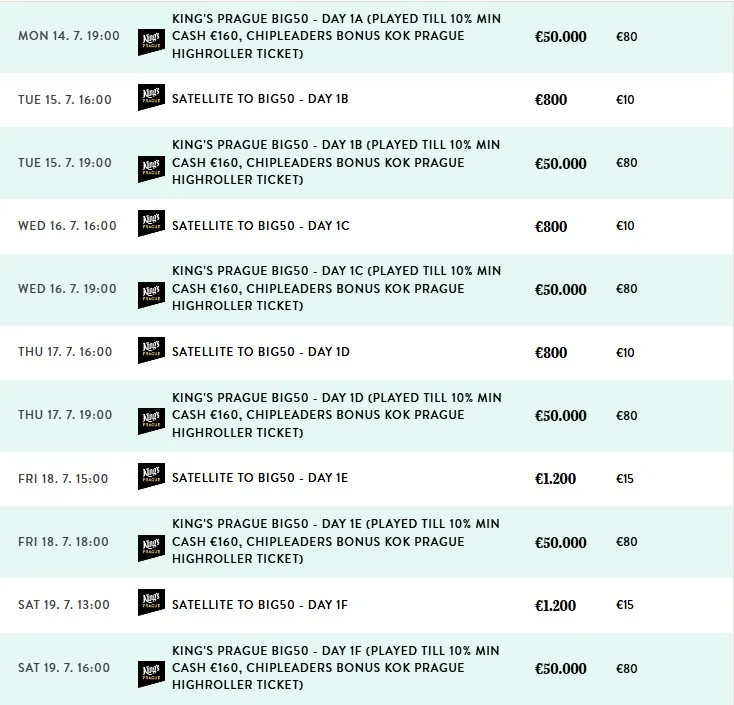734x705 pixels.
Task: Open Satellite to BIG50 - Day 1D link
Action: pyautogui.click(x=261, y=352)
